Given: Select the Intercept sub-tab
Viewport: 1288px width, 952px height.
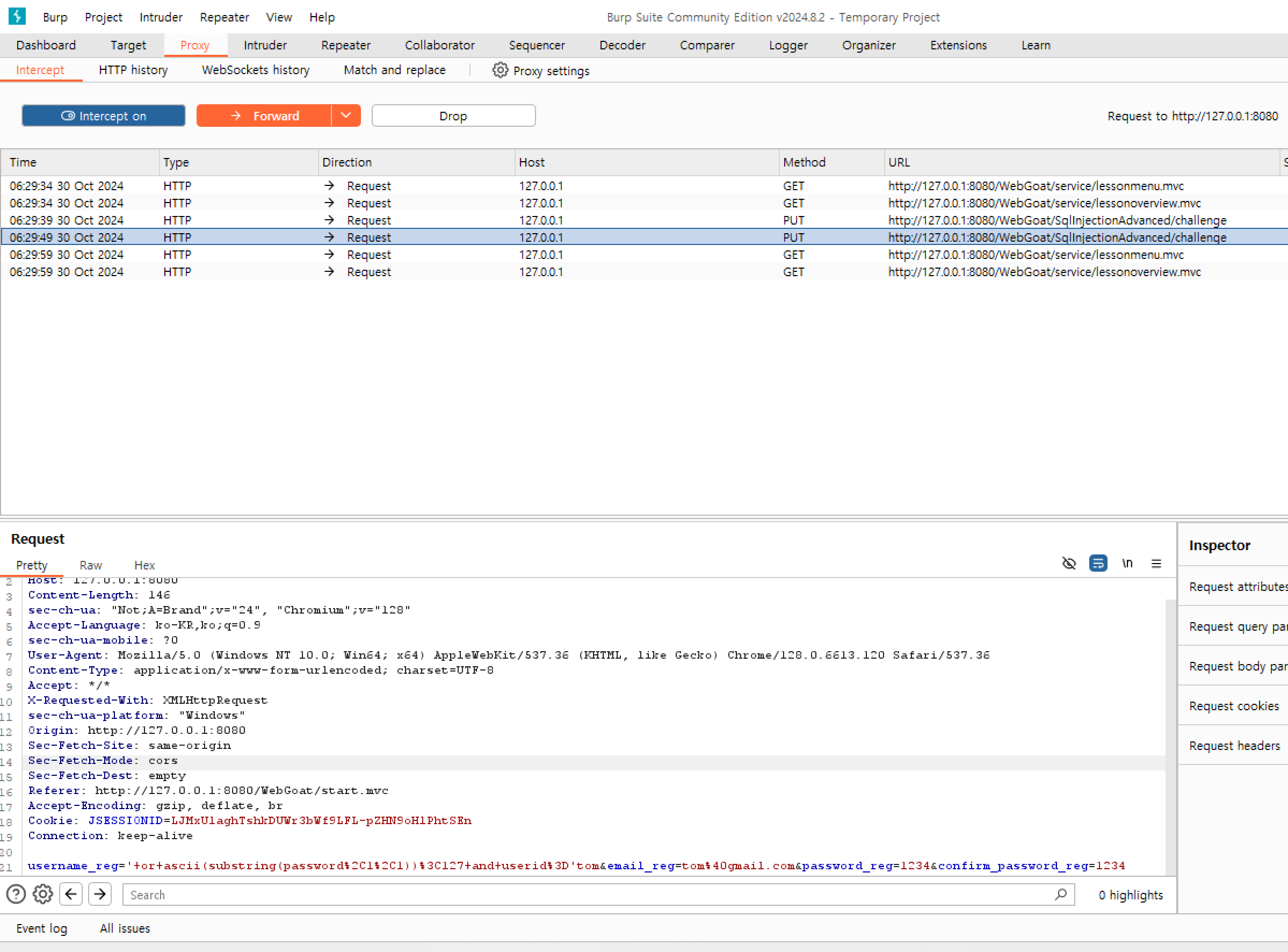Looking at the screenshot, I should pyautogui.click(x=40, y=70).
